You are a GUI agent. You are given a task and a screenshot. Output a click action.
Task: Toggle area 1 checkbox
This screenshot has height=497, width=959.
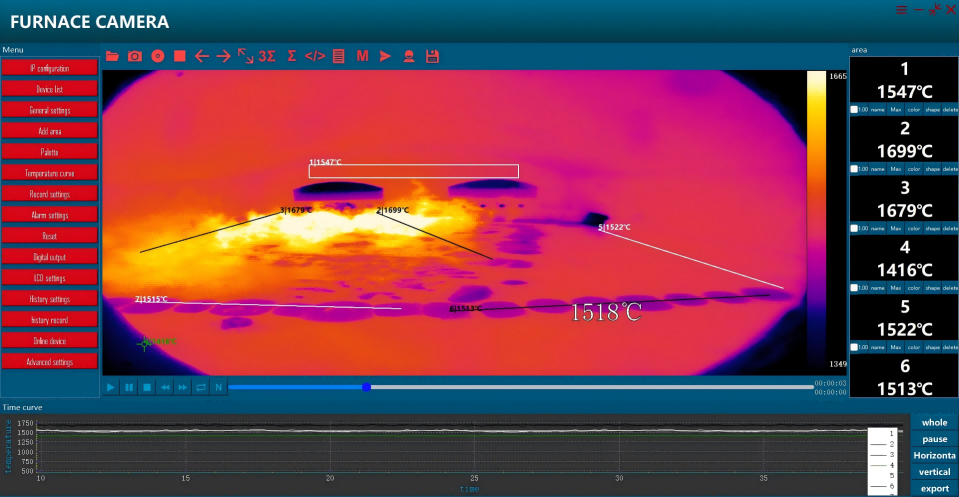coord(854,109)
